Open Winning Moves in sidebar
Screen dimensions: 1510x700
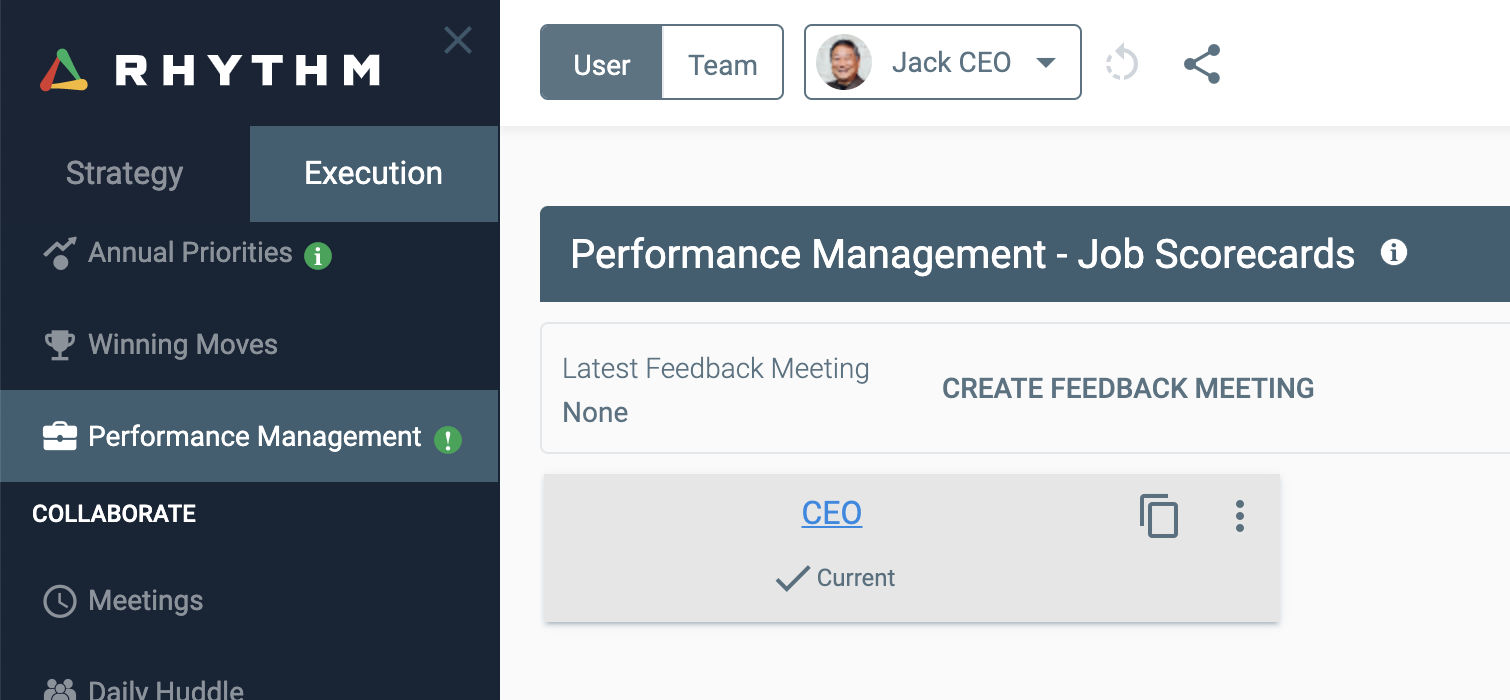click(x=182, y=345)
